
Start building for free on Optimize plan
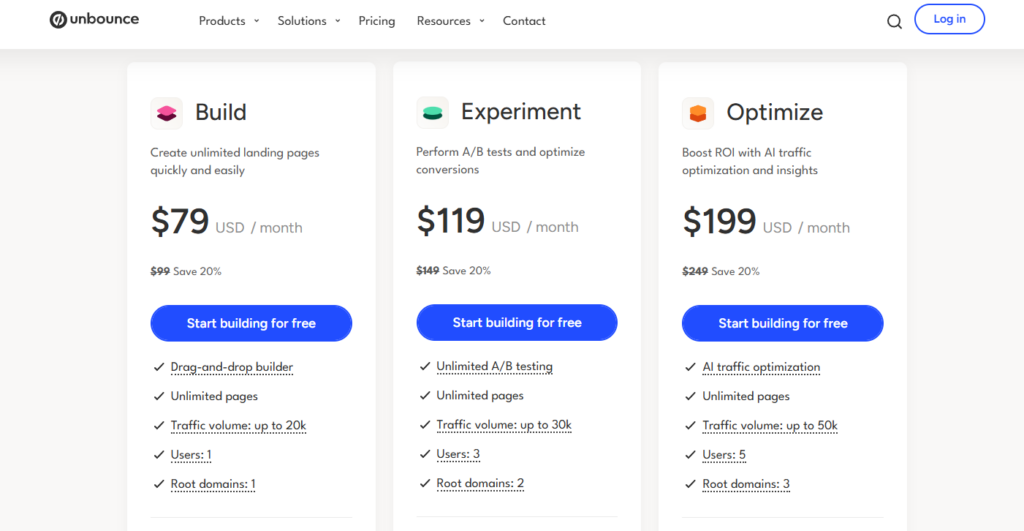(783, 323)
